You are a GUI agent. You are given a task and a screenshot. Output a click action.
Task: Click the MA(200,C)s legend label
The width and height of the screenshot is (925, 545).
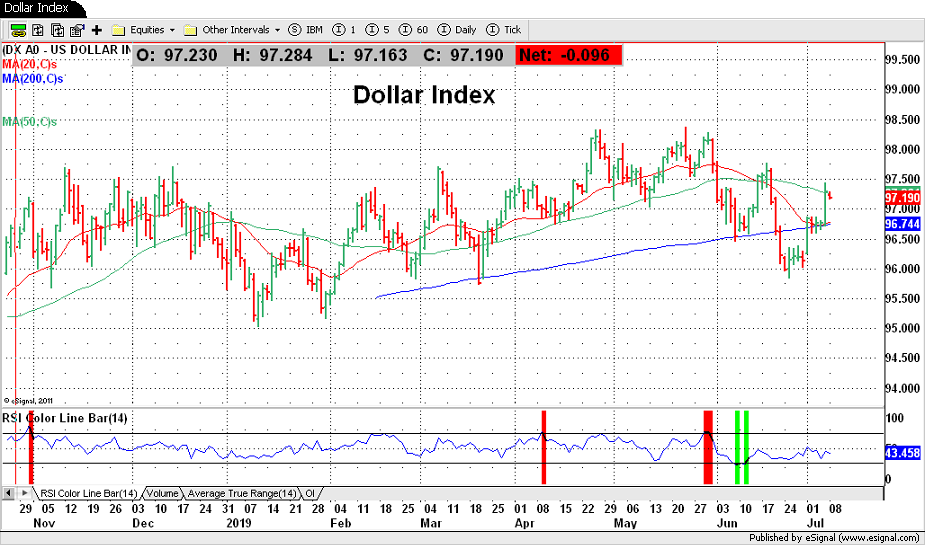32,78
